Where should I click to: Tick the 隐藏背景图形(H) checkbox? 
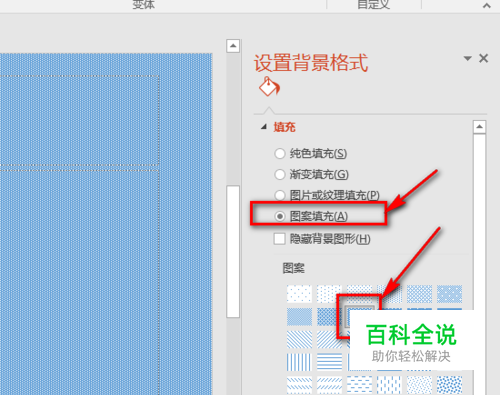click(279, 239)
